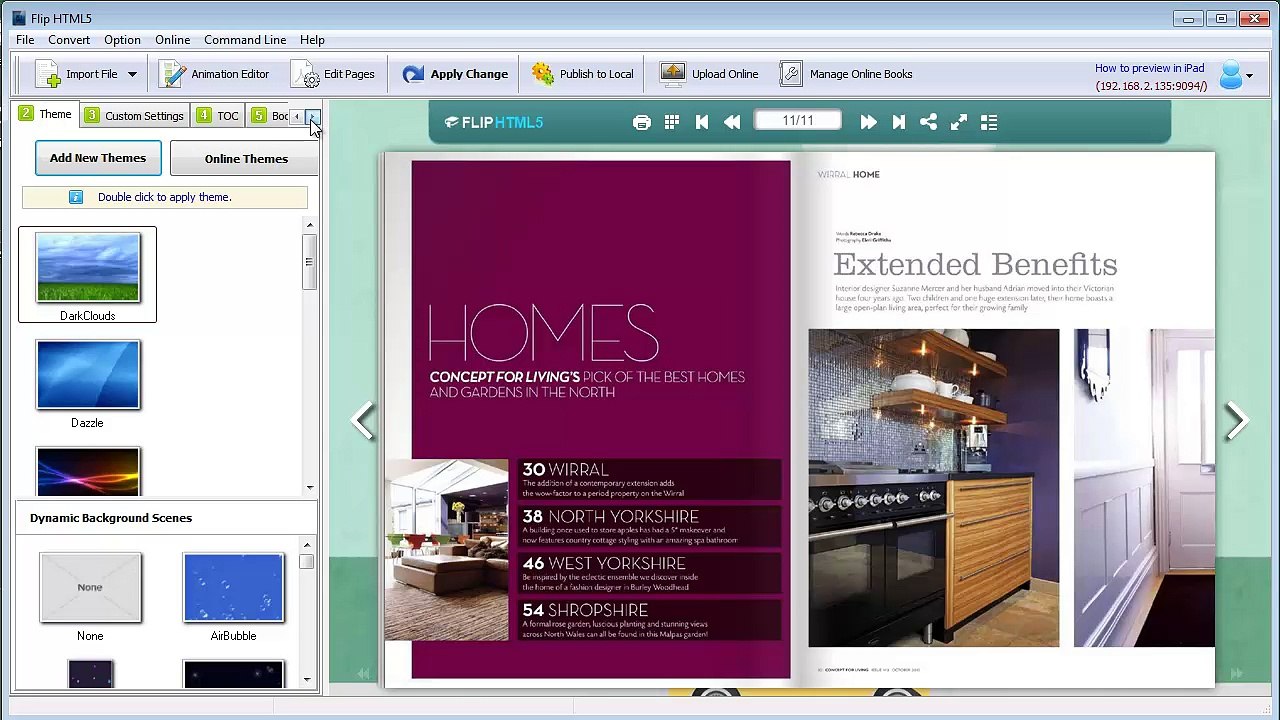Switch to the Theme tab
The height and width of the screenshot is (720, 1280).
pos(45,115)
